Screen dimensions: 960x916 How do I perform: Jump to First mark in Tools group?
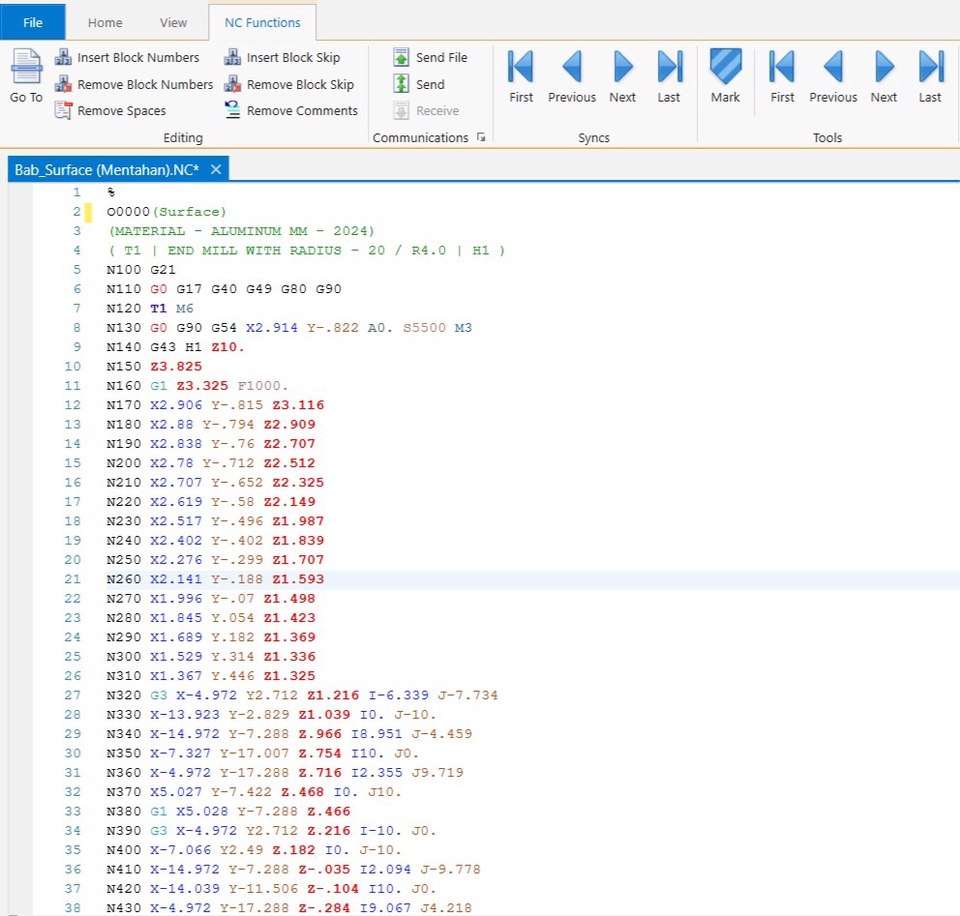[782, 76]
